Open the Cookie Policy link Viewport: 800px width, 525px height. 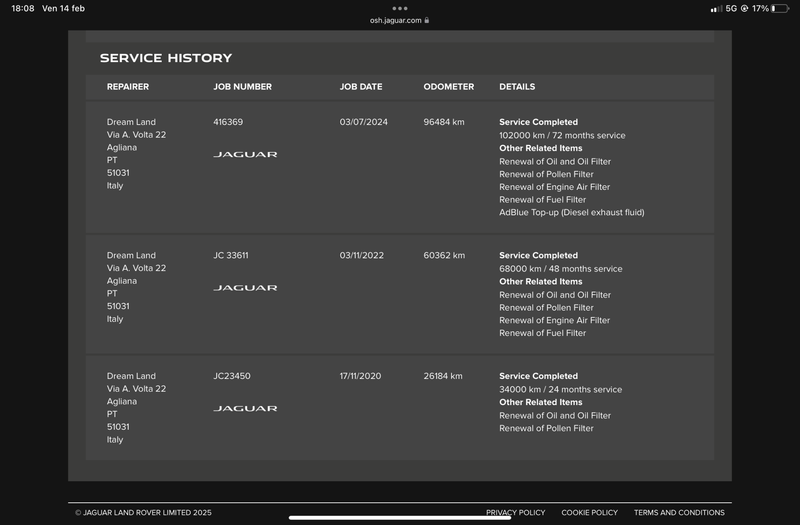589,513
